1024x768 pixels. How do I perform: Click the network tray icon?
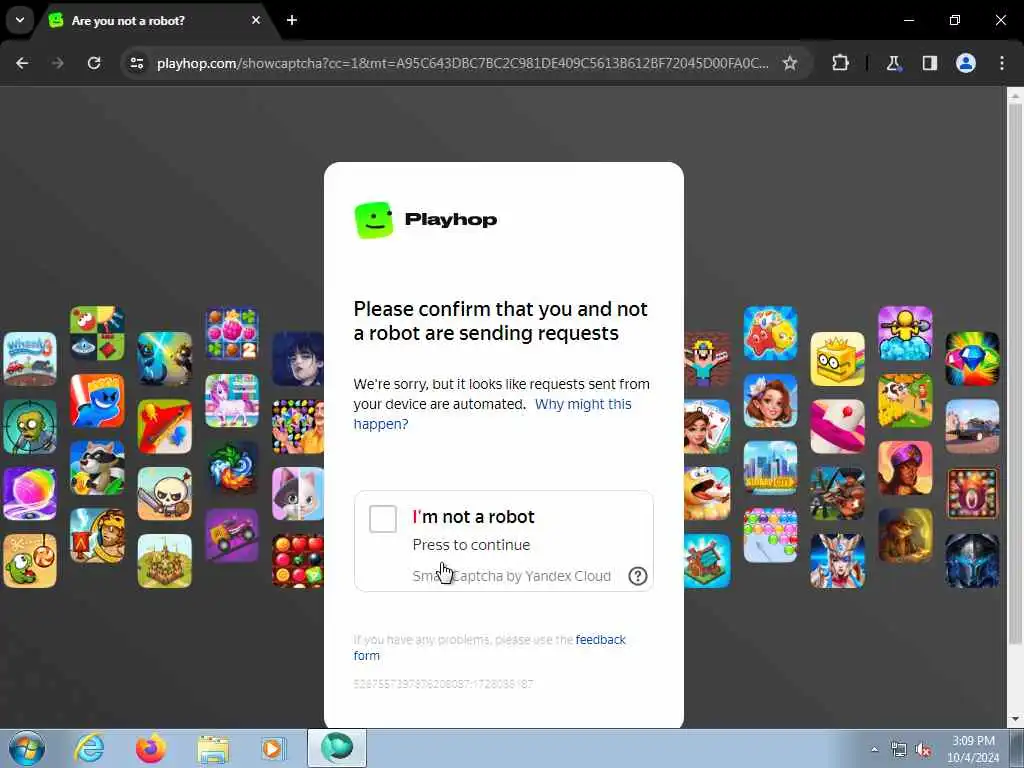(x=899, y=750)
